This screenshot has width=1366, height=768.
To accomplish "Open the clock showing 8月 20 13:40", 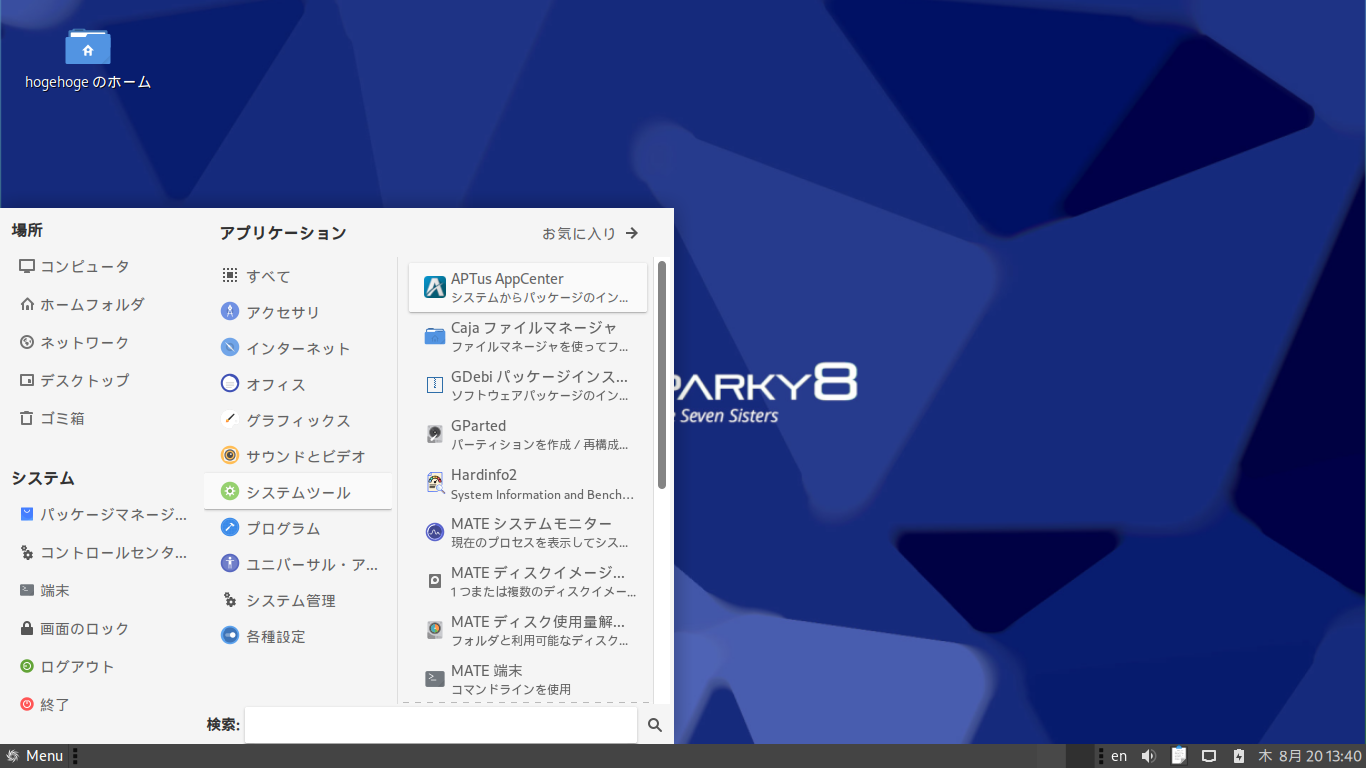I will (1309, 756).
